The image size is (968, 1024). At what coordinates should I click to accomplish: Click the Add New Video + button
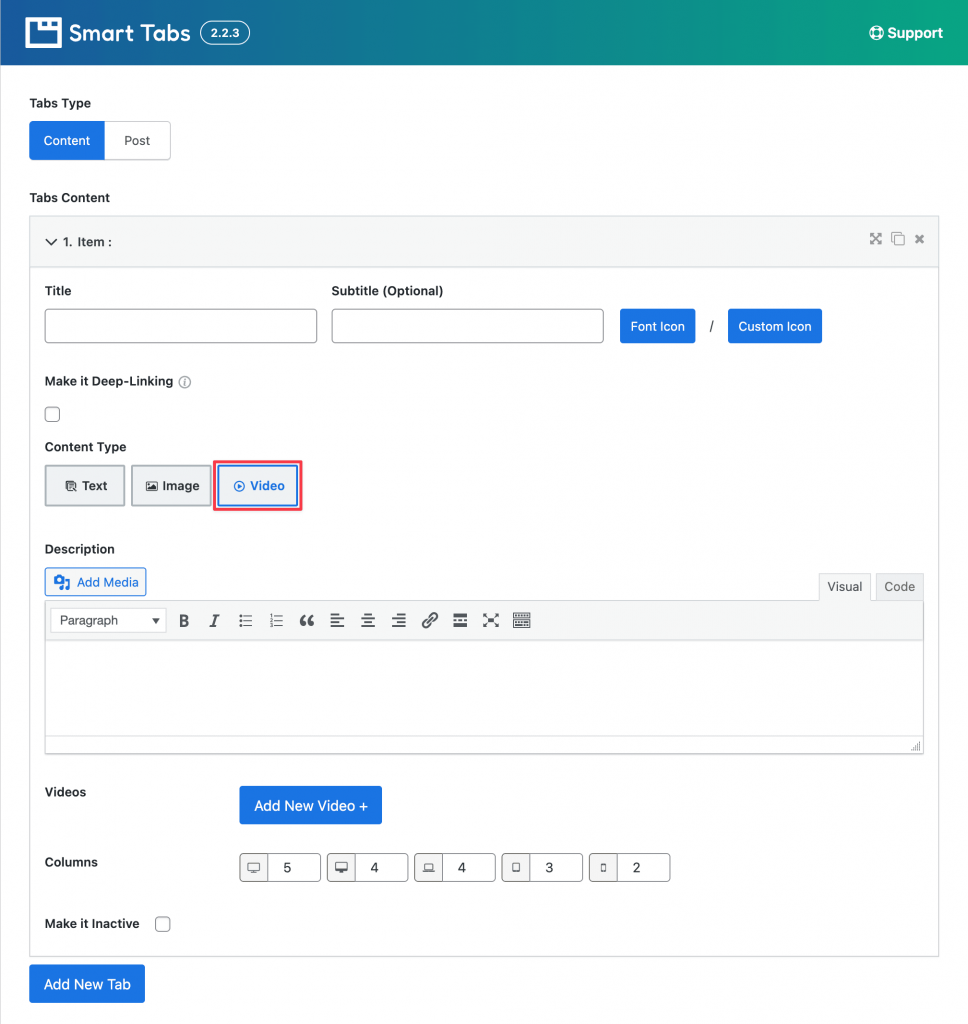coord(310,805)
